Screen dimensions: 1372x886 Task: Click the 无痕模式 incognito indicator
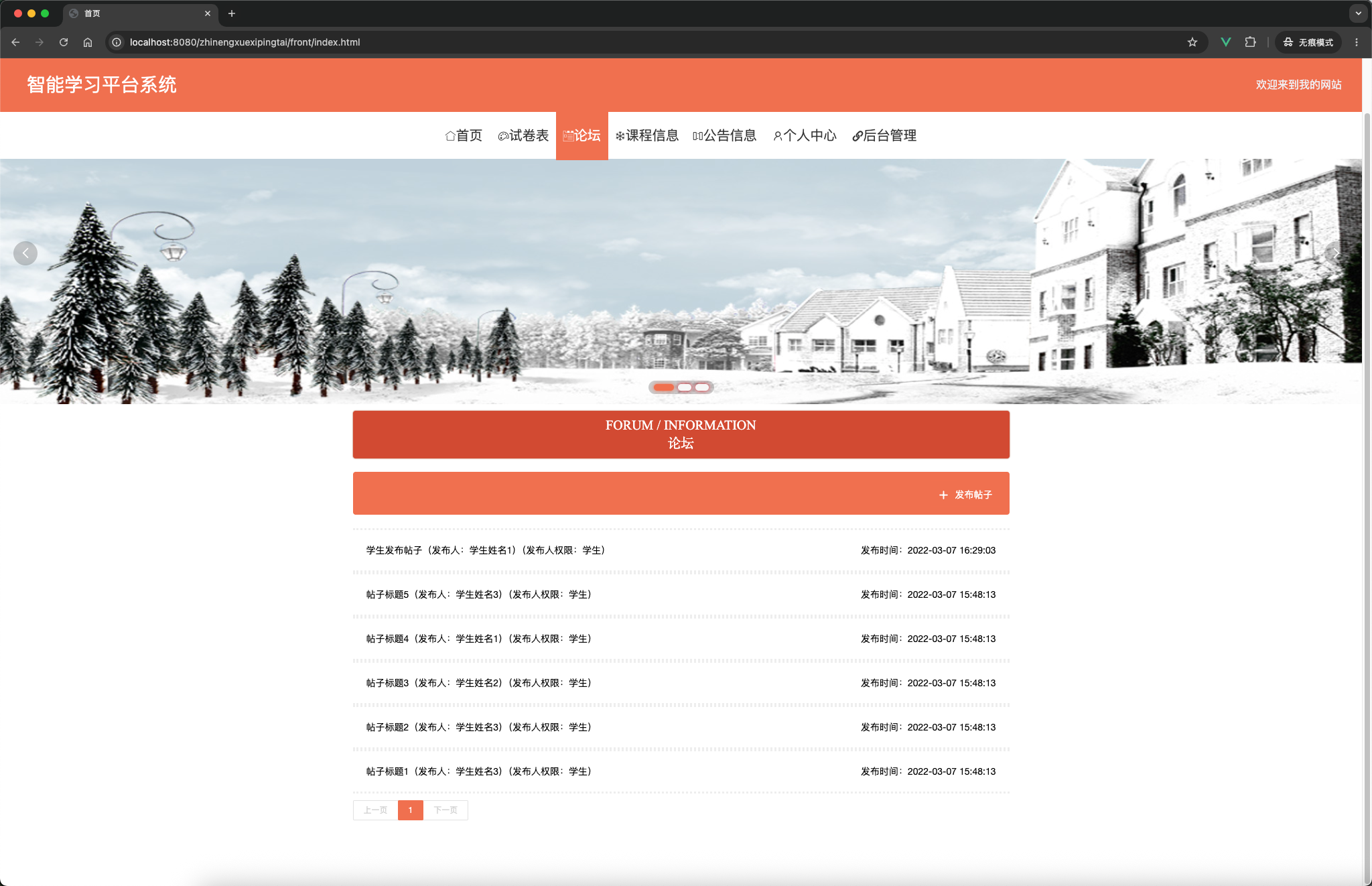[1308, 42]
